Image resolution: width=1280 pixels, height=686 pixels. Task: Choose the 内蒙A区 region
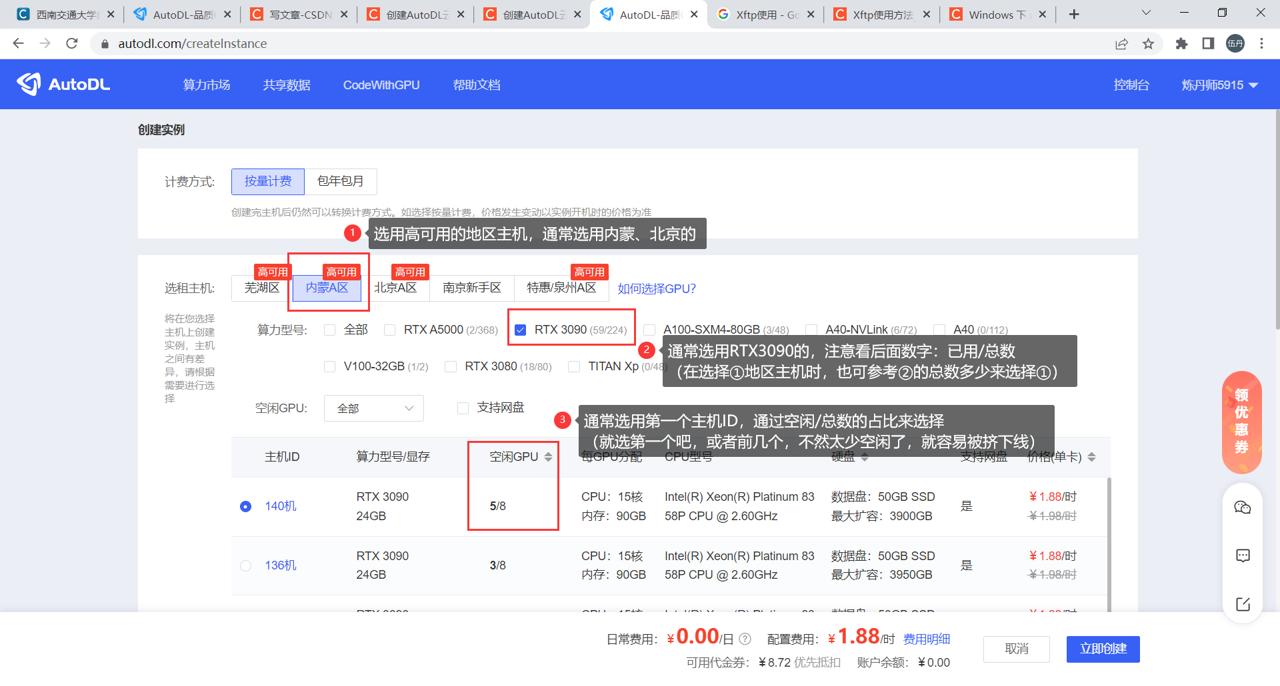[x=327, y=288]
